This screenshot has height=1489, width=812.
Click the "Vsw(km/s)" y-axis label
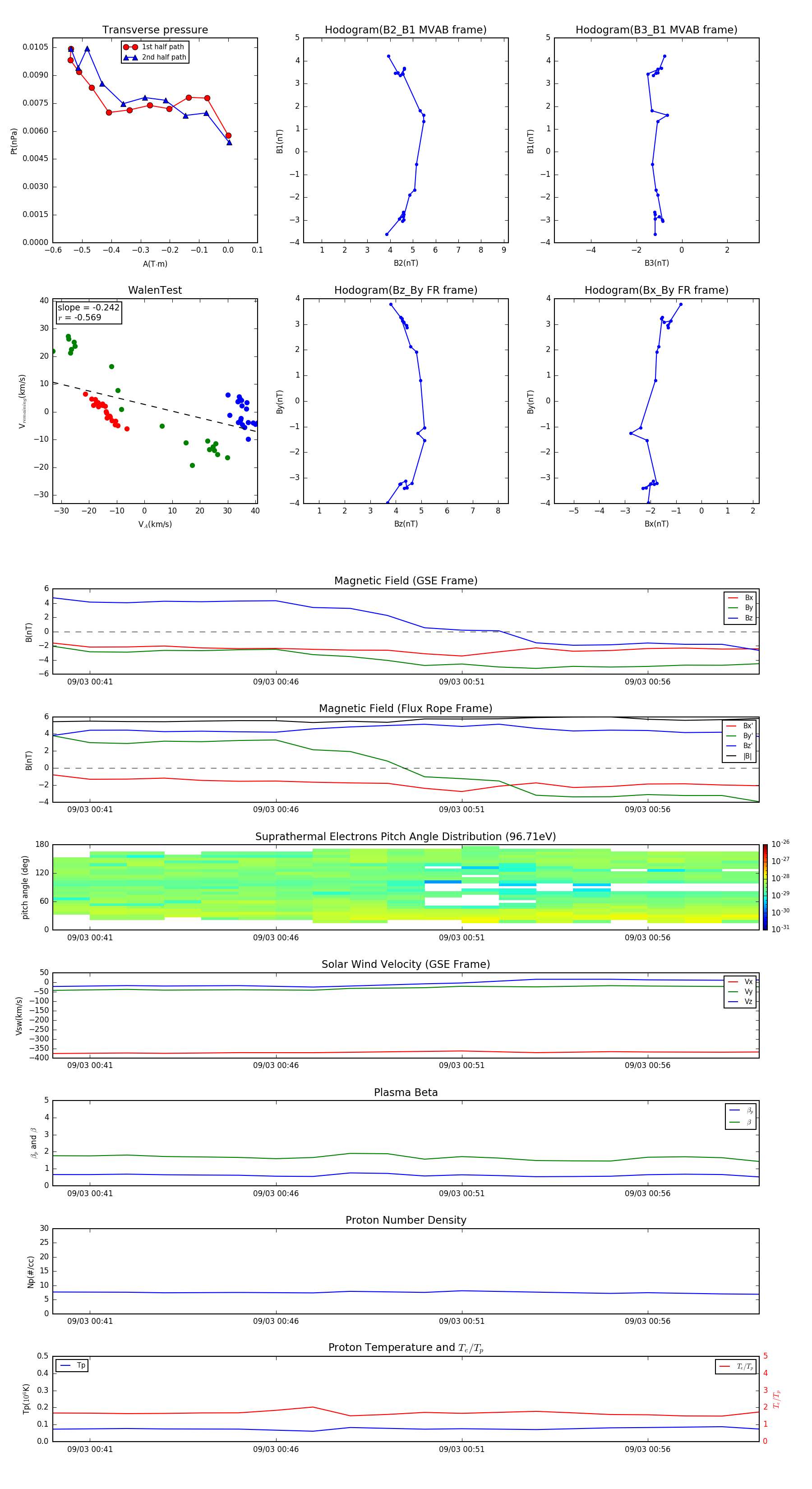click(x=19, y=1016)
